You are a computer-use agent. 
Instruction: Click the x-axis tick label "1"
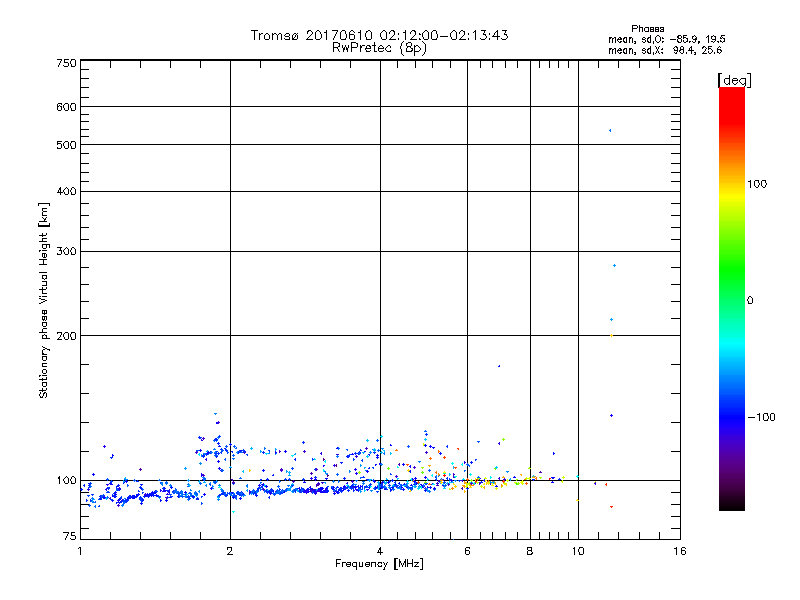[x=80, y=551]
